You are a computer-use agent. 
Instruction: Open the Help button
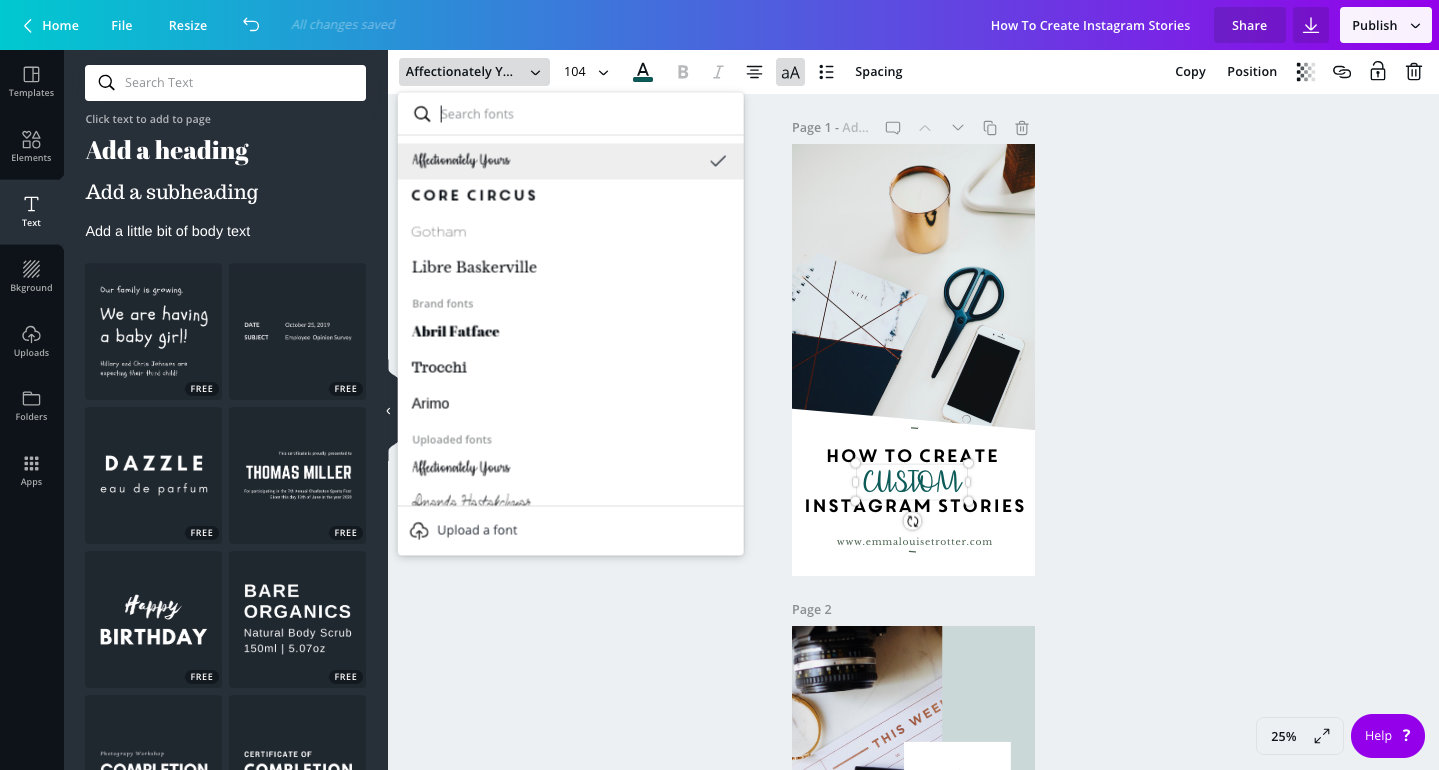click(1388, 736)
